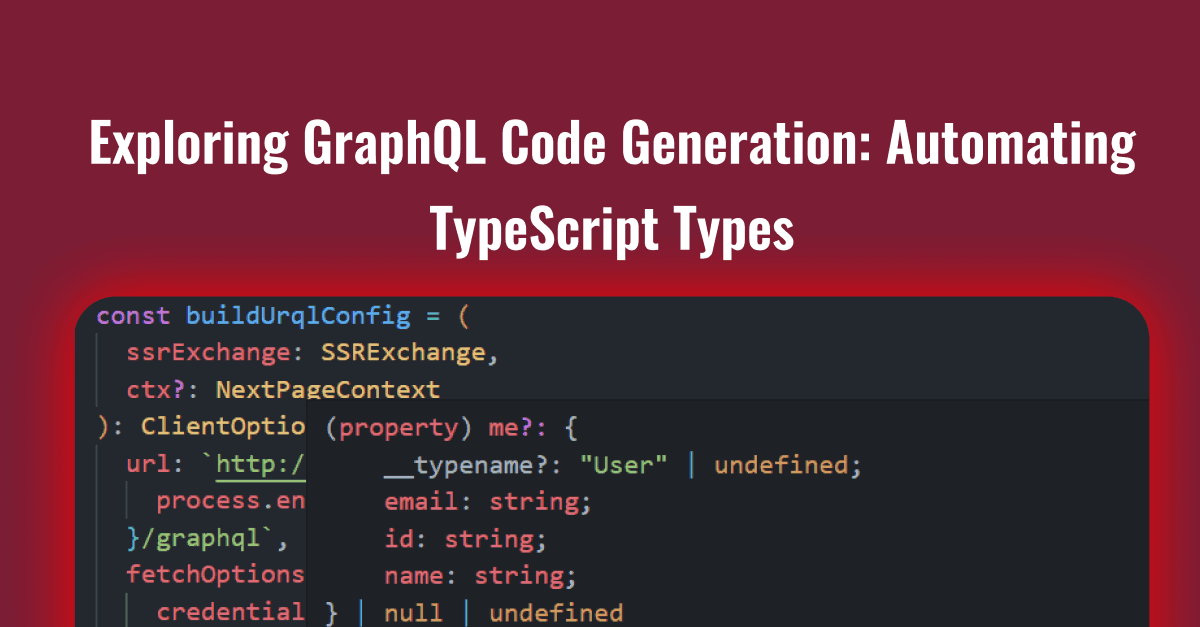Click the }/graphql` string ending
This screenshot has height=627, width=1200.
coord(207,539)
